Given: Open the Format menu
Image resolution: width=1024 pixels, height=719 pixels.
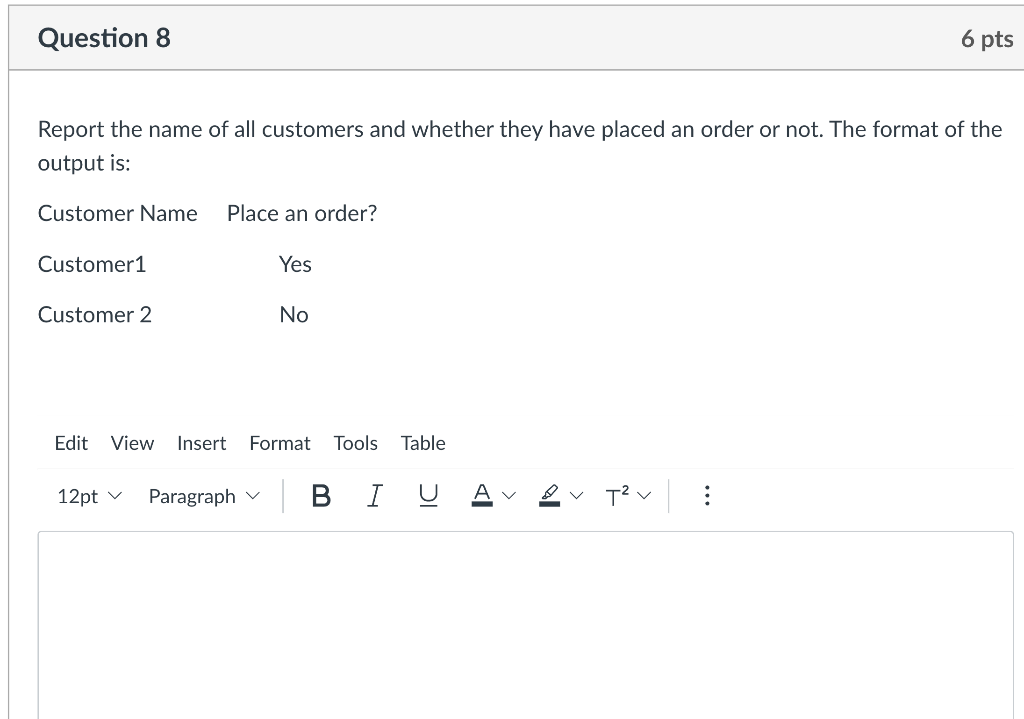Looking at the screenshot, I should click(280, 443).
